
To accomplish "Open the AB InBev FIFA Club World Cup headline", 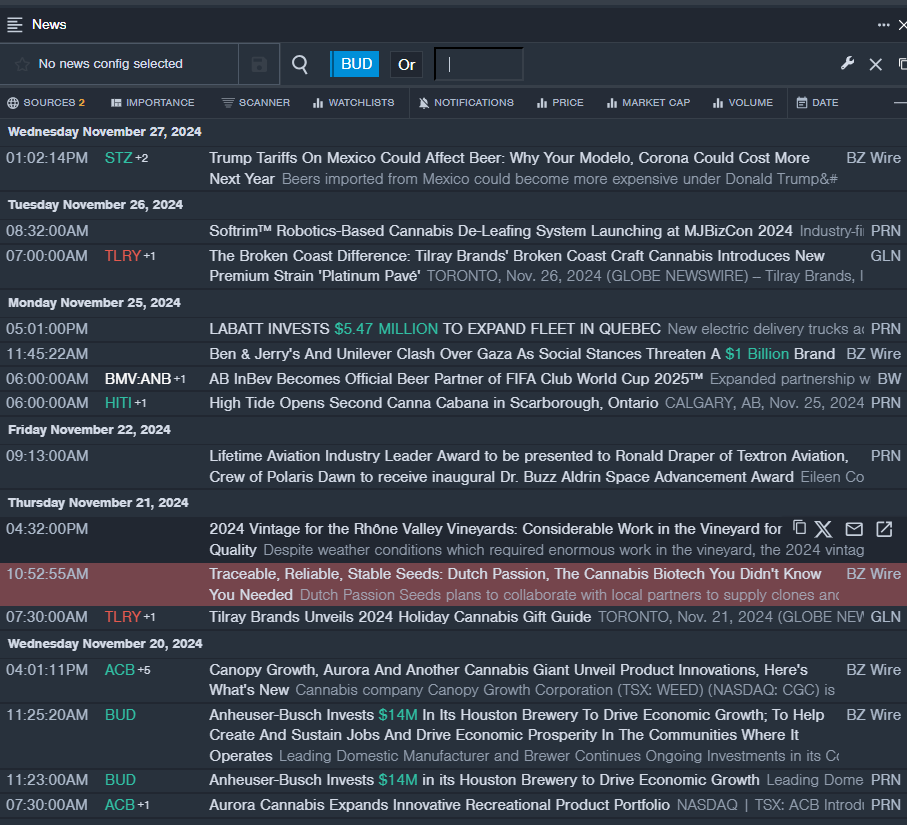I will [x=456, y=378].
